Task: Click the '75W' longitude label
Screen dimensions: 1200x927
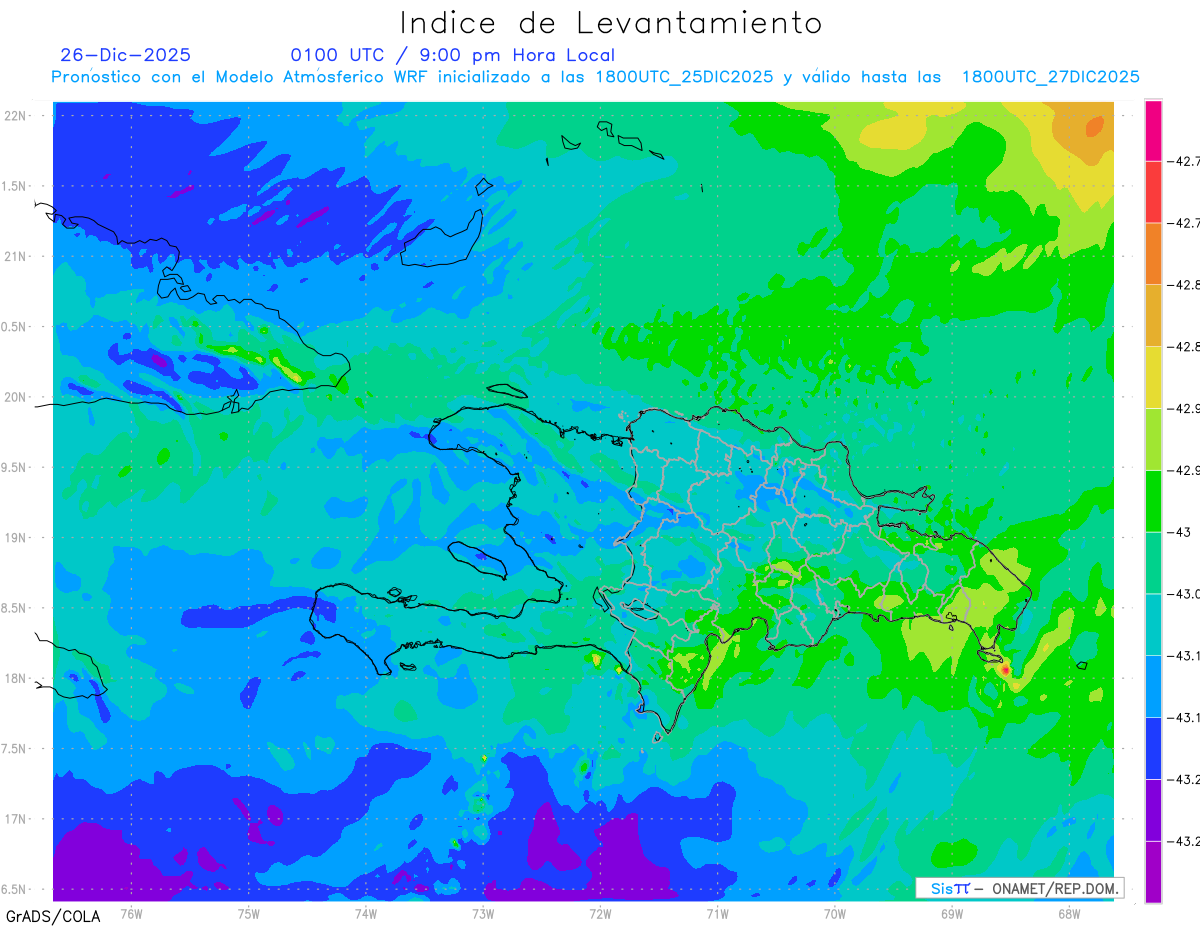Action: 249,913
